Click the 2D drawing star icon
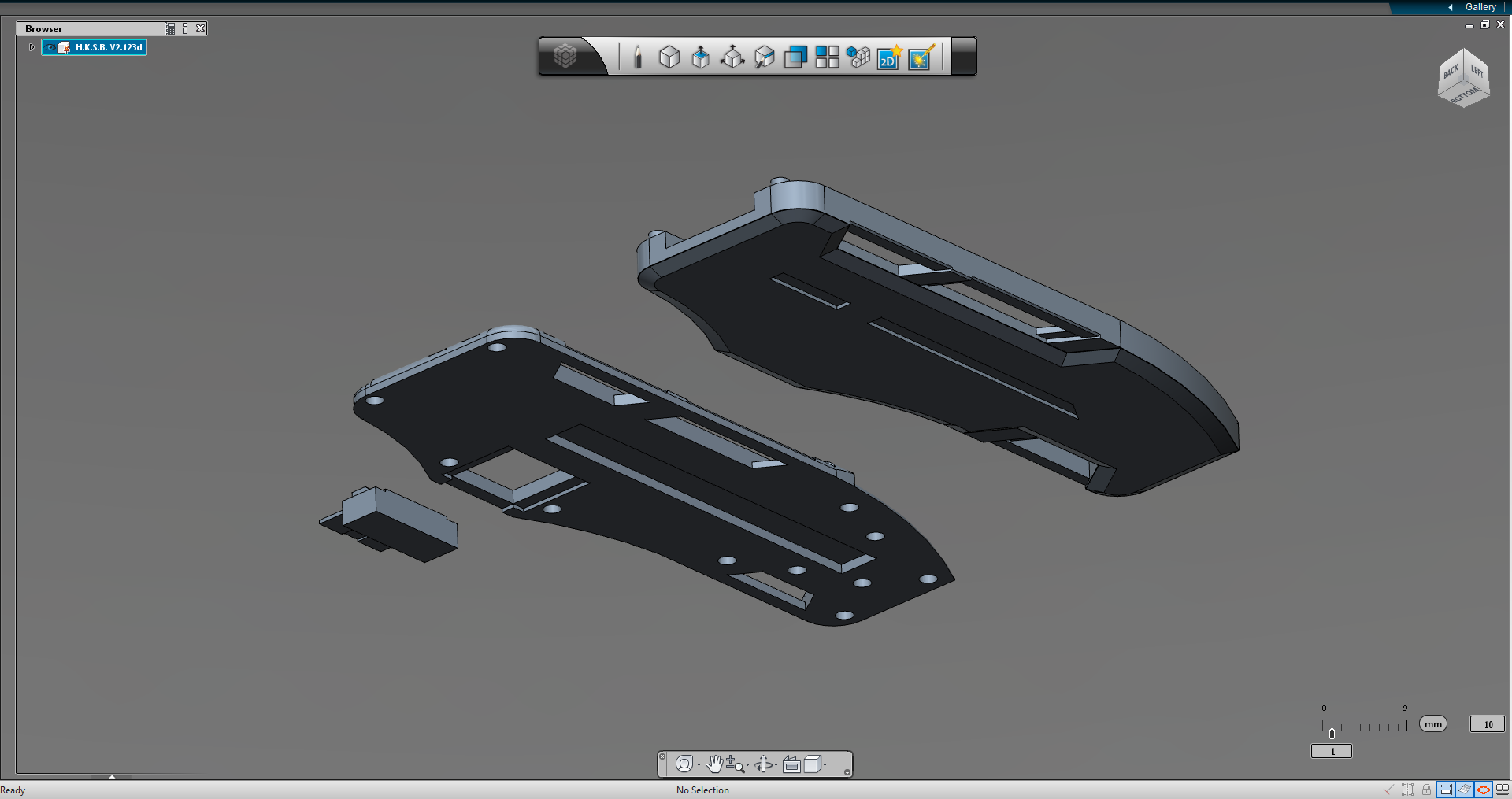 [890, 57]
